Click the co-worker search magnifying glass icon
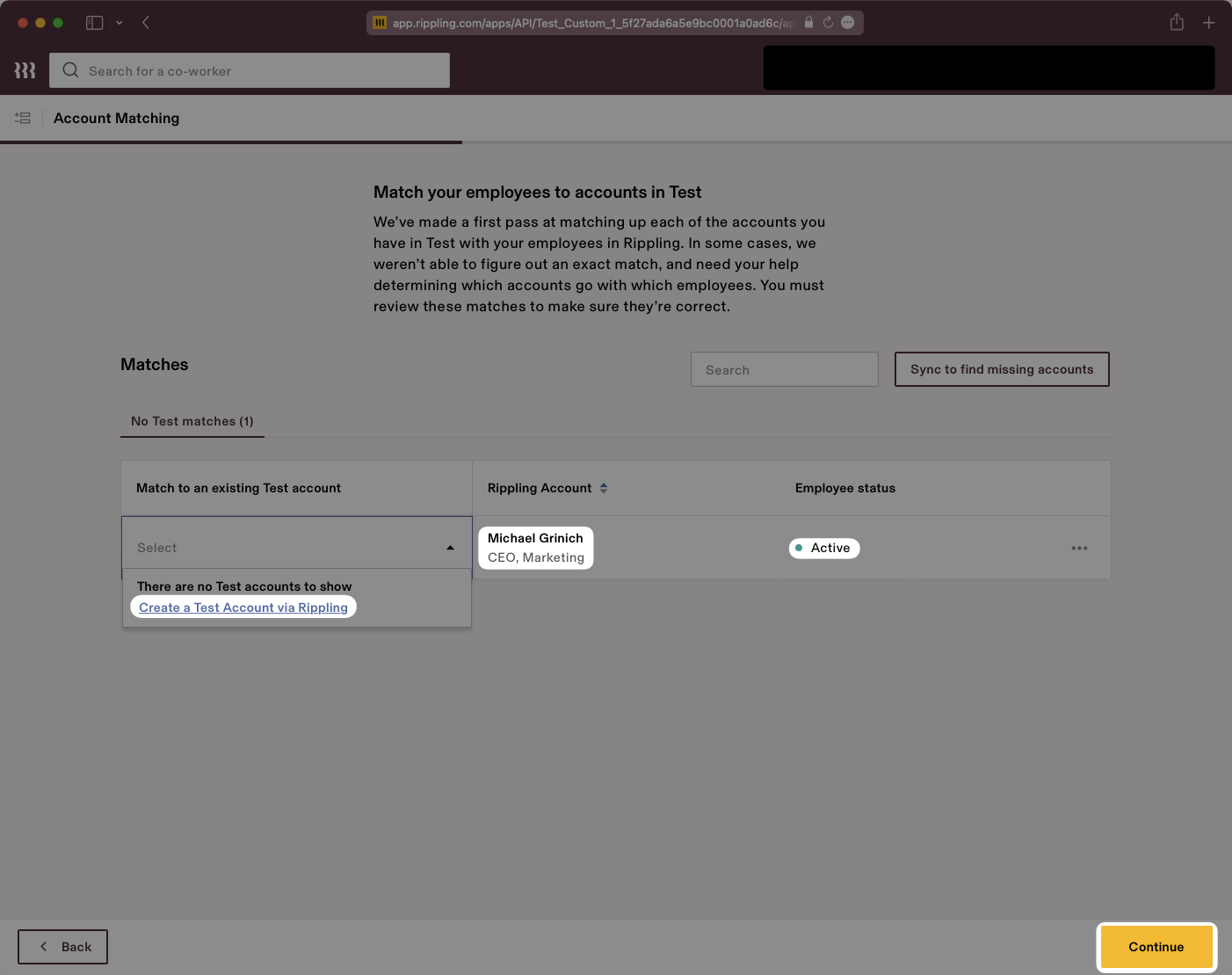This screenshot has height=975, width=1232. coord(70,70)
